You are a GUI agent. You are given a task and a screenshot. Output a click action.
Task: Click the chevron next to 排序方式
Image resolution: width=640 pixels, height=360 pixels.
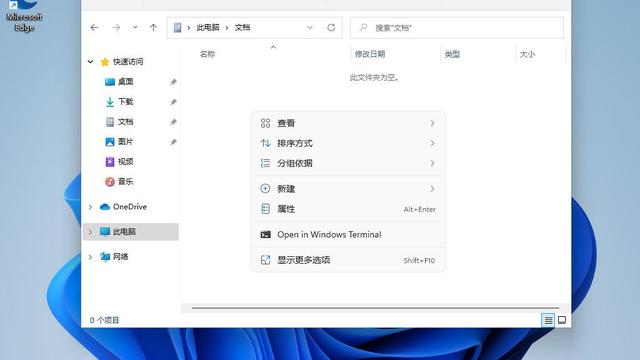pyautogui.click(x=432, y=143)
